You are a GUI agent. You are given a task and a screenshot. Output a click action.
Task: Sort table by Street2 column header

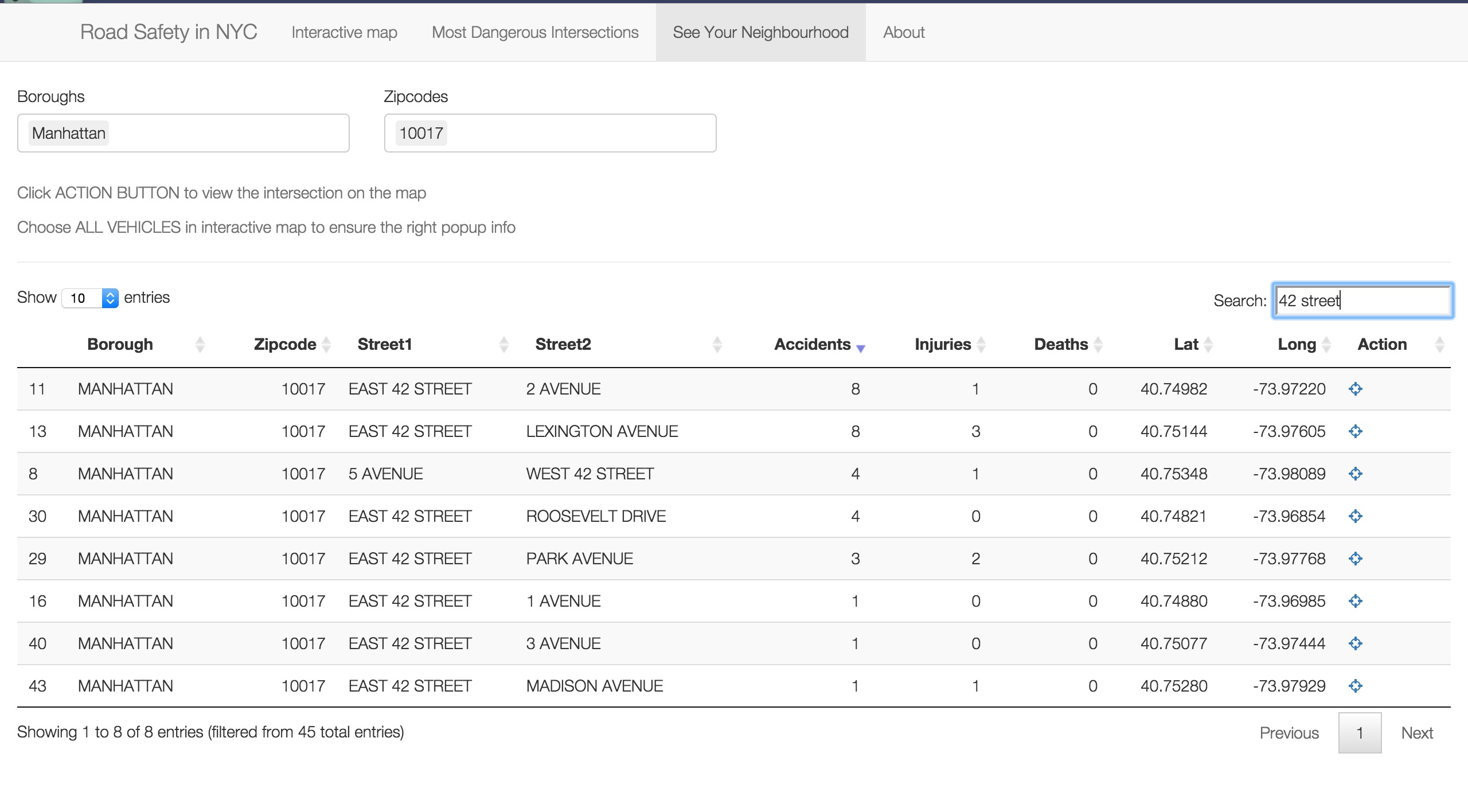pos(563,345)
